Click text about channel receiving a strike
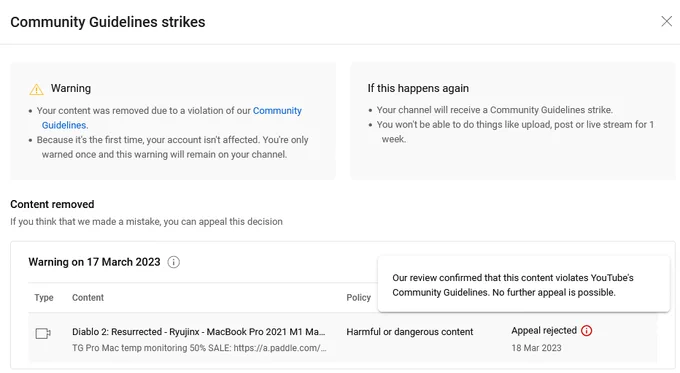The image size is (680, 373). pos(494,110)
